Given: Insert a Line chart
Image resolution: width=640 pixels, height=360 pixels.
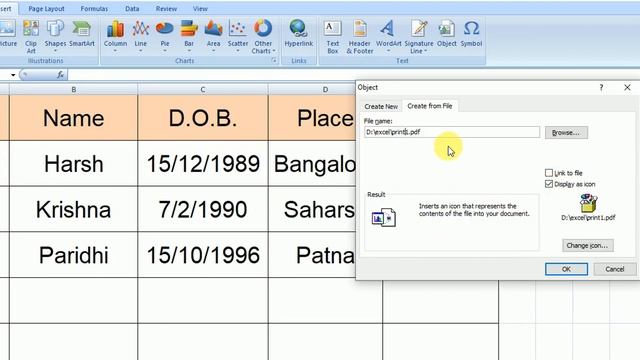Looking at the screenshot, I should point(140,37).
